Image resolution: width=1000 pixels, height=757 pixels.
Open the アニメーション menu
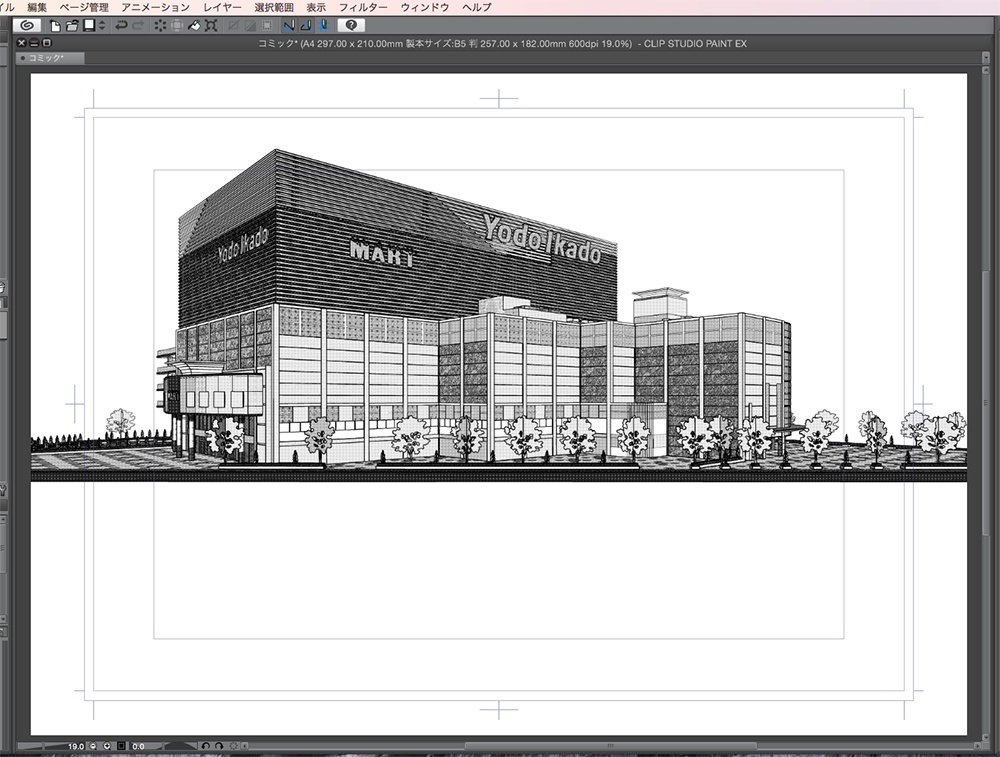pyautogui.click(x=156, y=7)
